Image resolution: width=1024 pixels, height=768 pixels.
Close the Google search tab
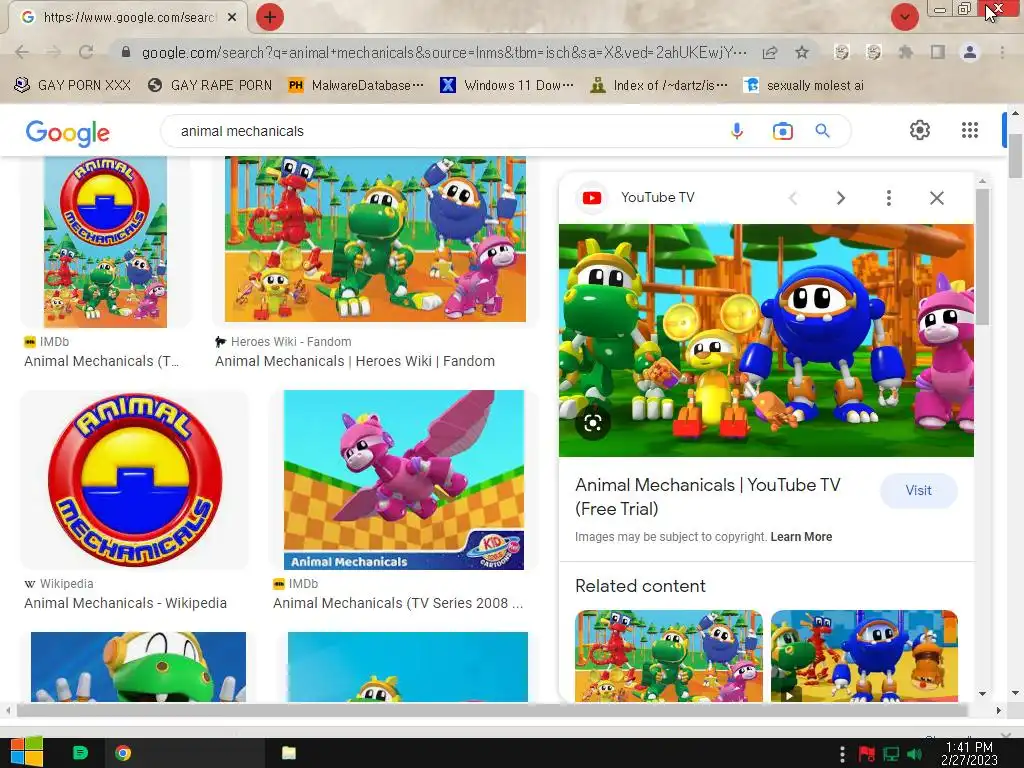(x=232, y=17)
